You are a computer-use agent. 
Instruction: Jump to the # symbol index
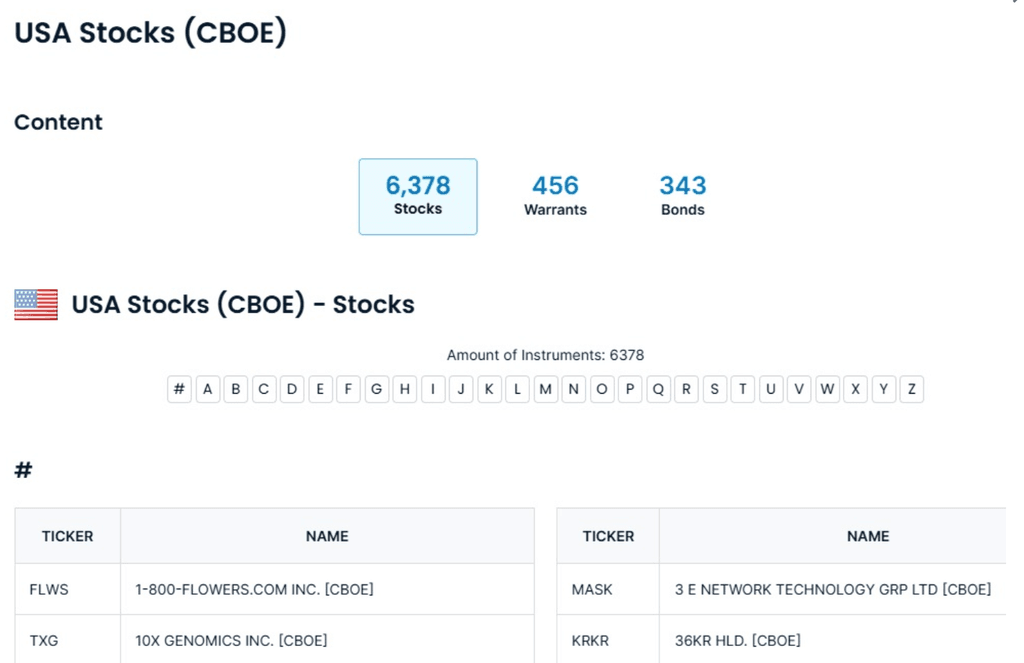(x=179, y=389)
